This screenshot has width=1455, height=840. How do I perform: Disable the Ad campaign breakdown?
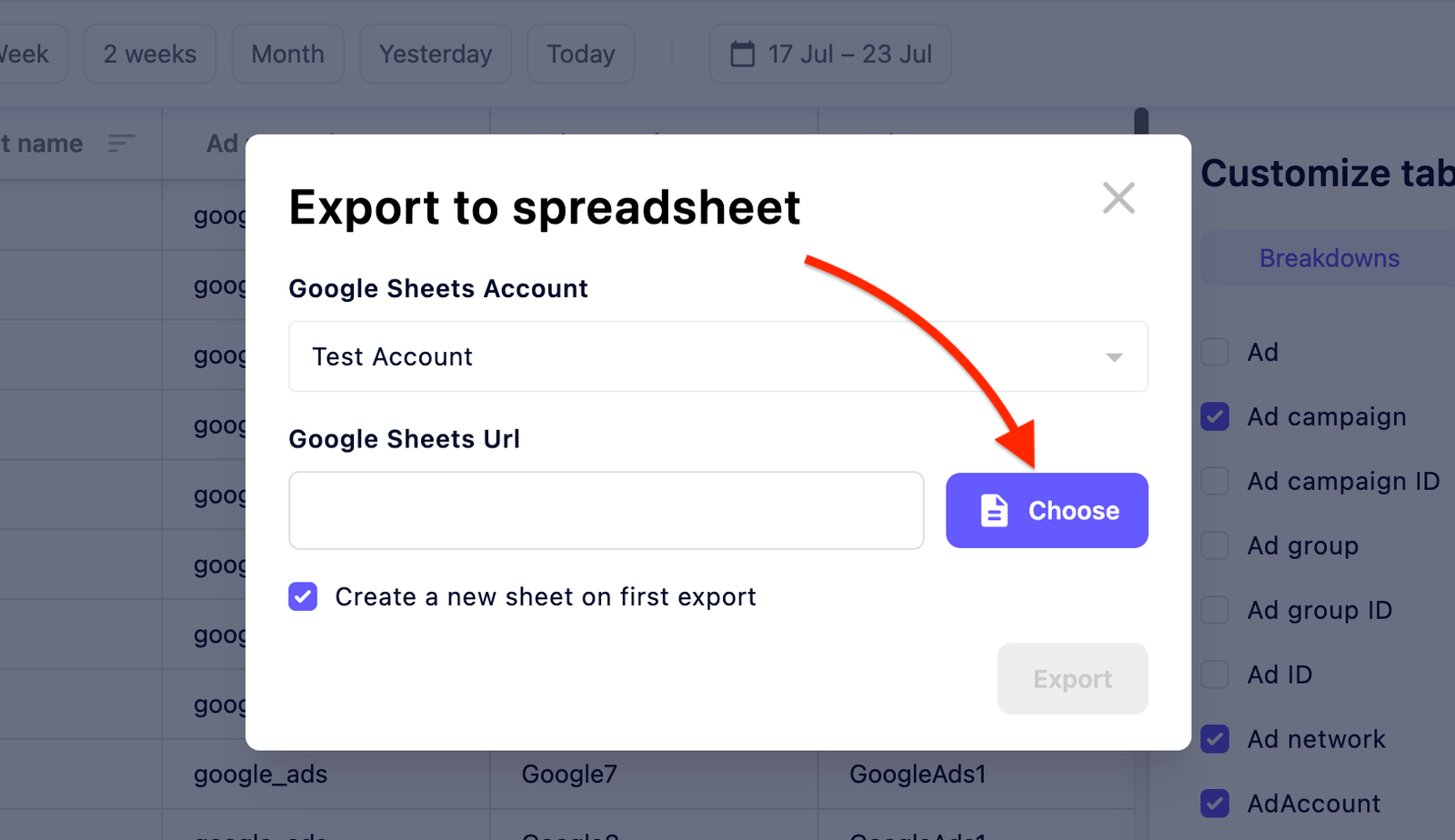1215,416
